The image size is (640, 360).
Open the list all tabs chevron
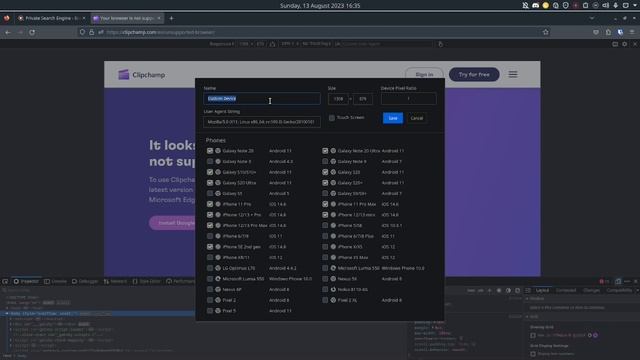pyautogui.click(x=592, y=18)
